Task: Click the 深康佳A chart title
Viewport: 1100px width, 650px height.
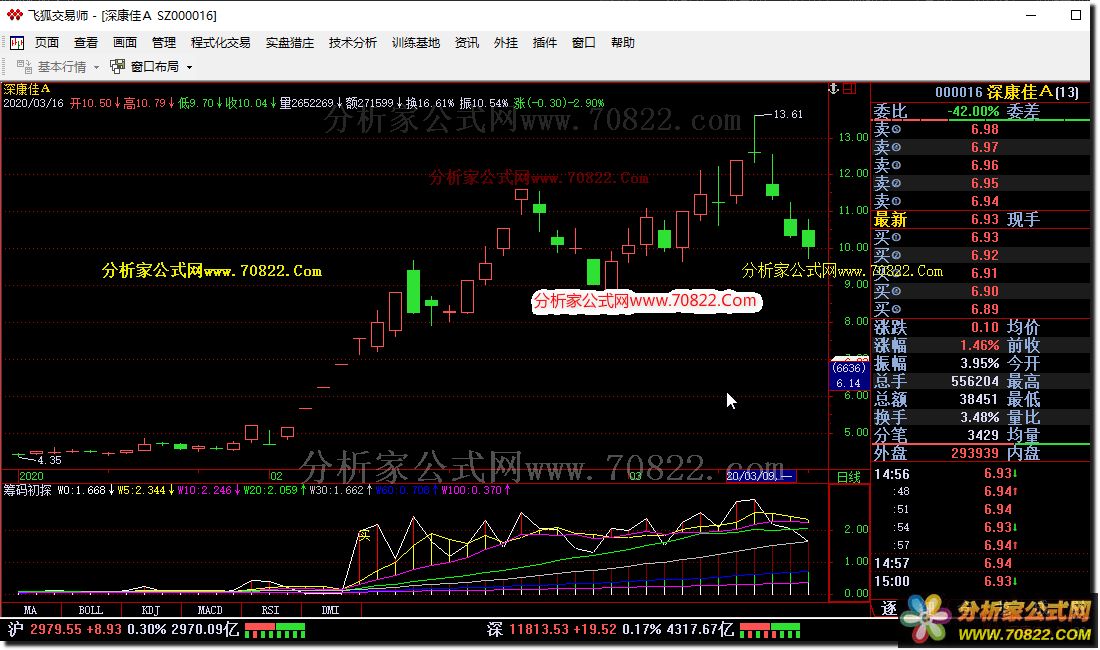Action: click(x=27, y=89)
